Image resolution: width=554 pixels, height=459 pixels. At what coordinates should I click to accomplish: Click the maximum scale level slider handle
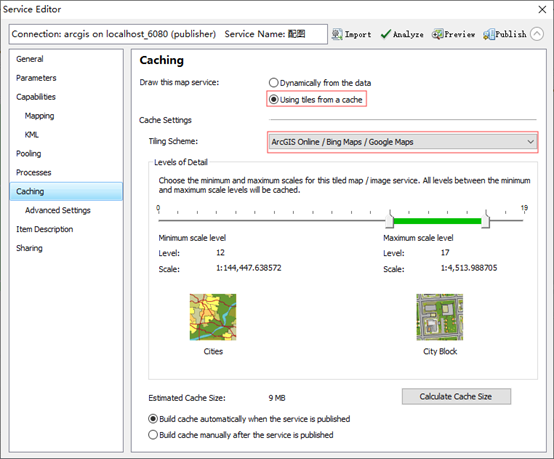[x=486, y=219]
